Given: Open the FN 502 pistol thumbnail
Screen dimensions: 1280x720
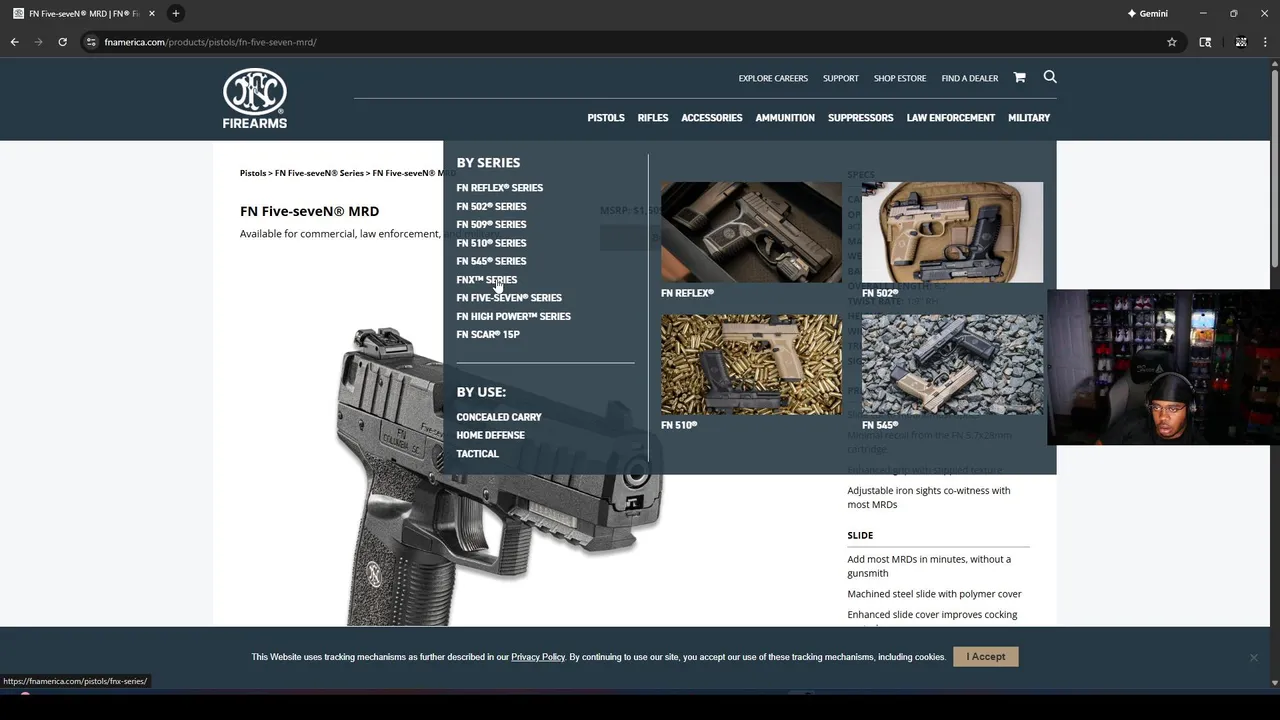Looking at the screenshot, I should coord(952,232).
